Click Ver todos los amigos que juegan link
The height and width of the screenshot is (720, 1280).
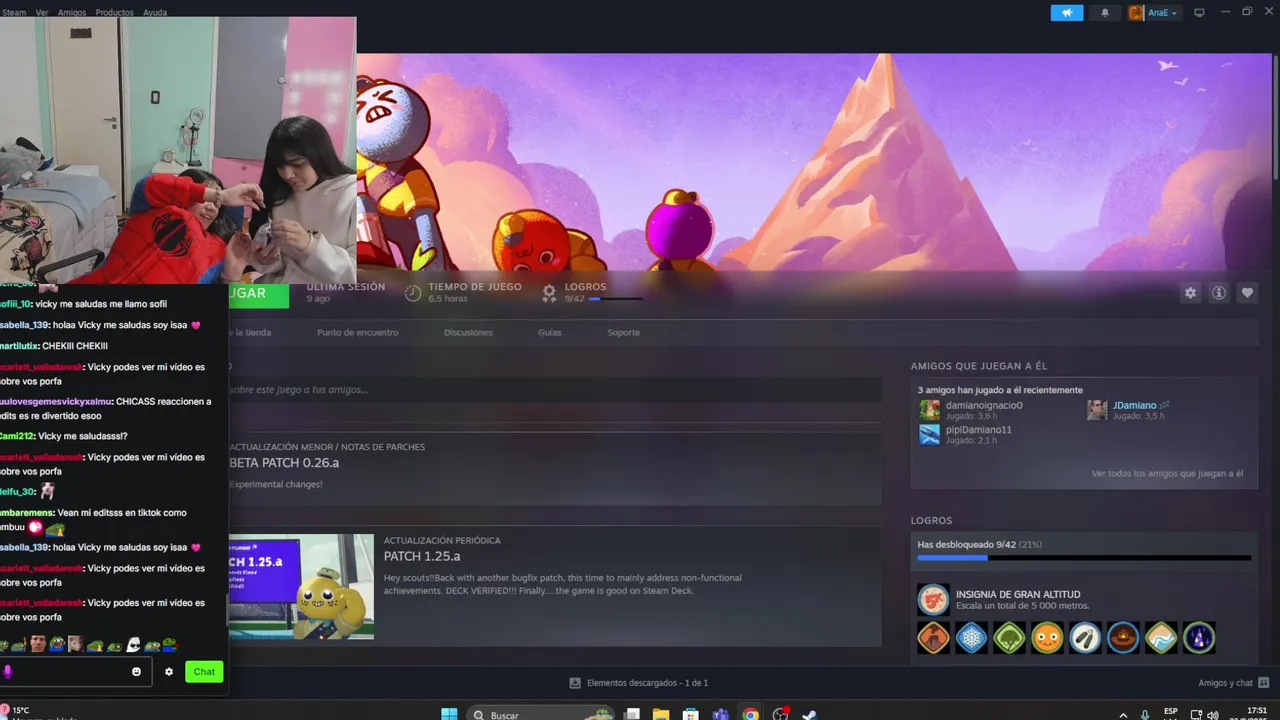pos(1167,473)
